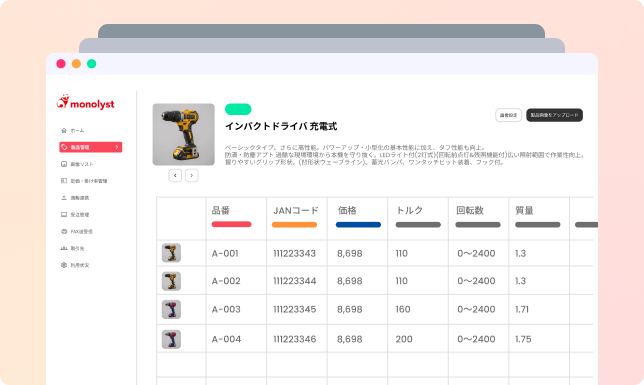Image resolution: width=644 pixels, height=385 pixels.
Task: Show previous product image with left arrow
Action: pyautogui.click(x=175, y=175)
